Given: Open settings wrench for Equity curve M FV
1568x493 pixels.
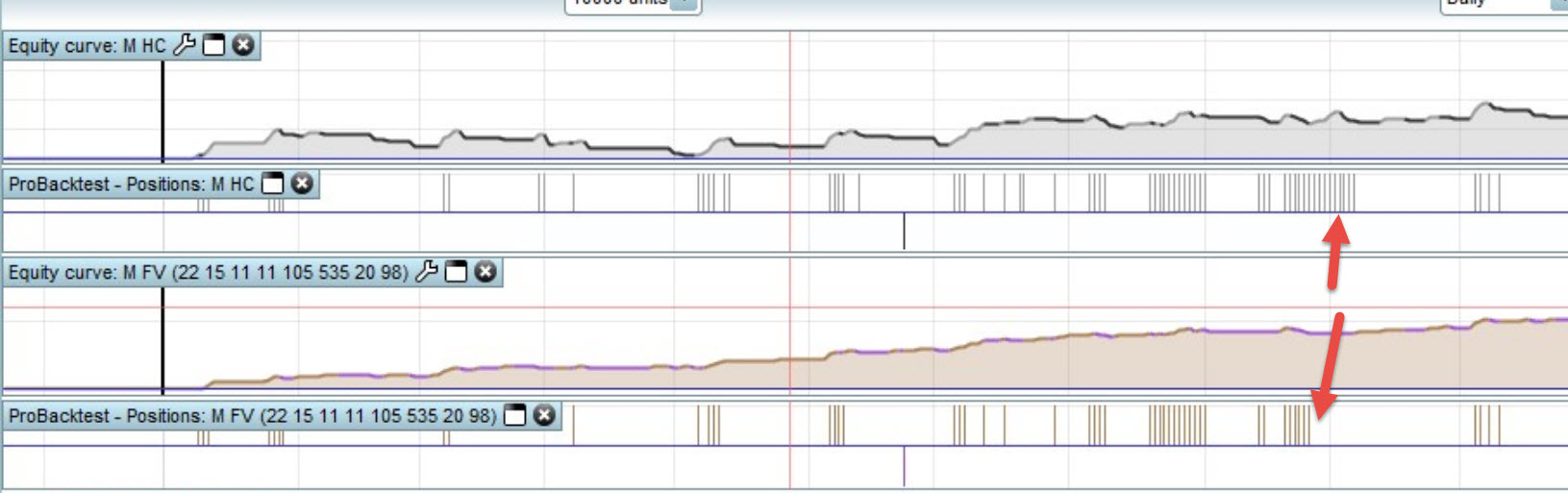Looking at the screenshot, I should (427, 272).
